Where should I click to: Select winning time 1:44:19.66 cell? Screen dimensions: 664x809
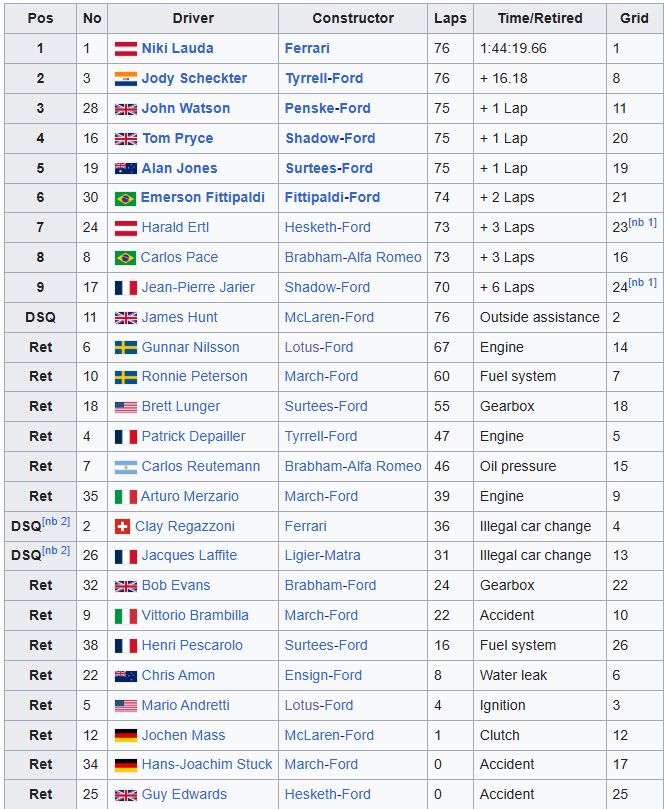[x=540, y=48]
